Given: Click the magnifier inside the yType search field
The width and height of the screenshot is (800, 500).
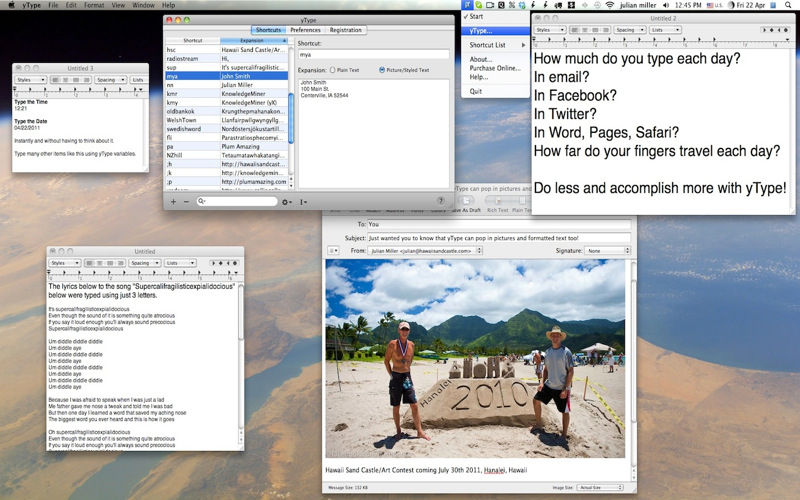Looking at the screenshot, I should [x=202, y=202].
